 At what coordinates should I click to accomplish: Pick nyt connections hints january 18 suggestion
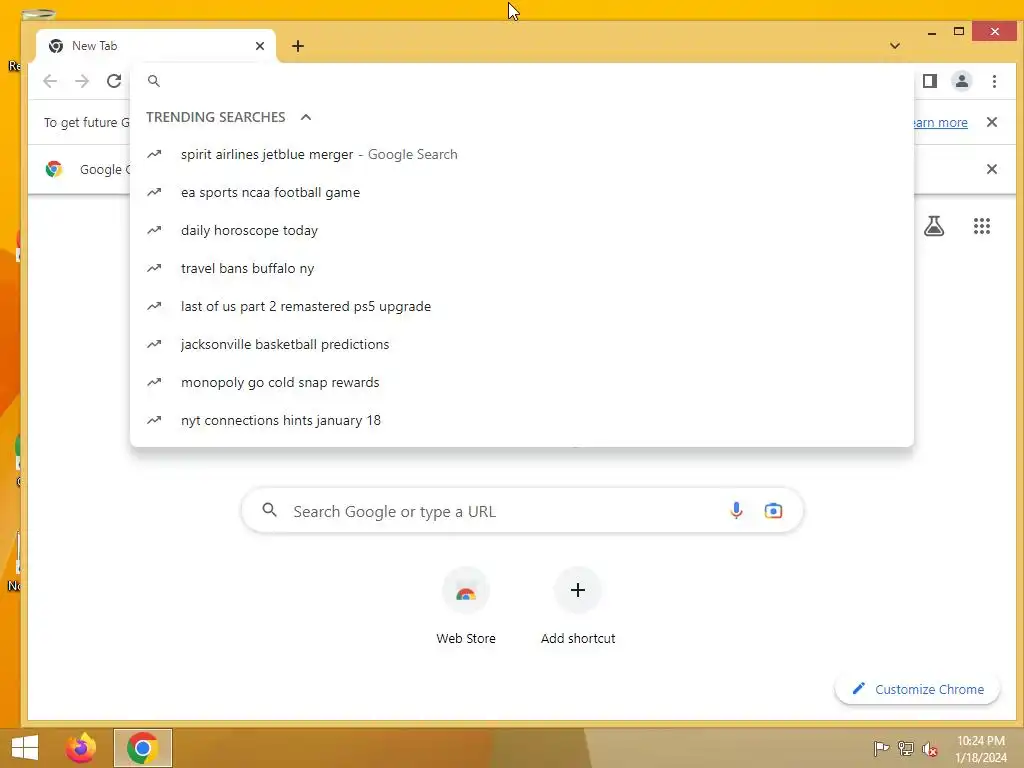click(x=522, y=420)
